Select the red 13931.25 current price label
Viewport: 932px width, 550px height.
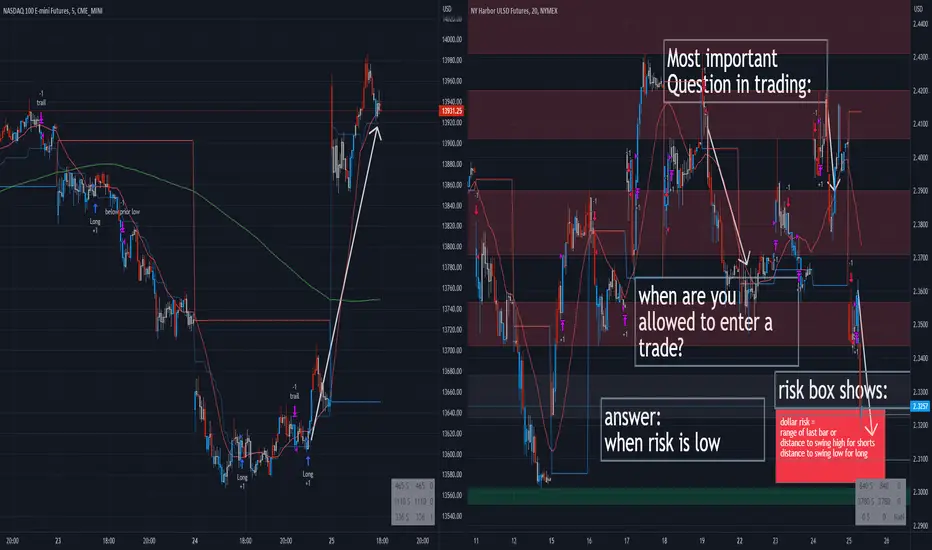click(451, 111)
